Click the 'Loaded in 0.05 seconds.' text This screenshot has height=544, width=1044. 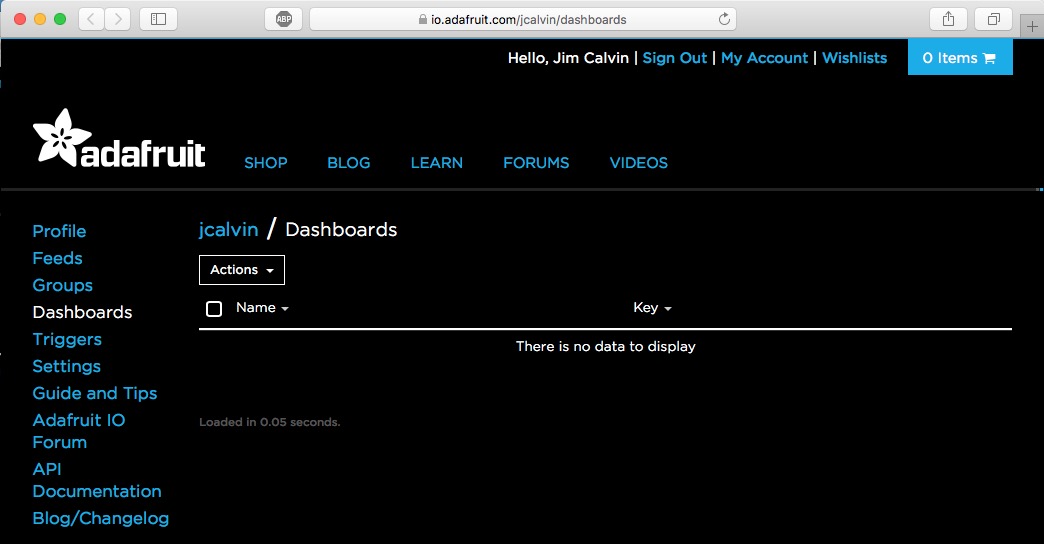tap(270, 422)
